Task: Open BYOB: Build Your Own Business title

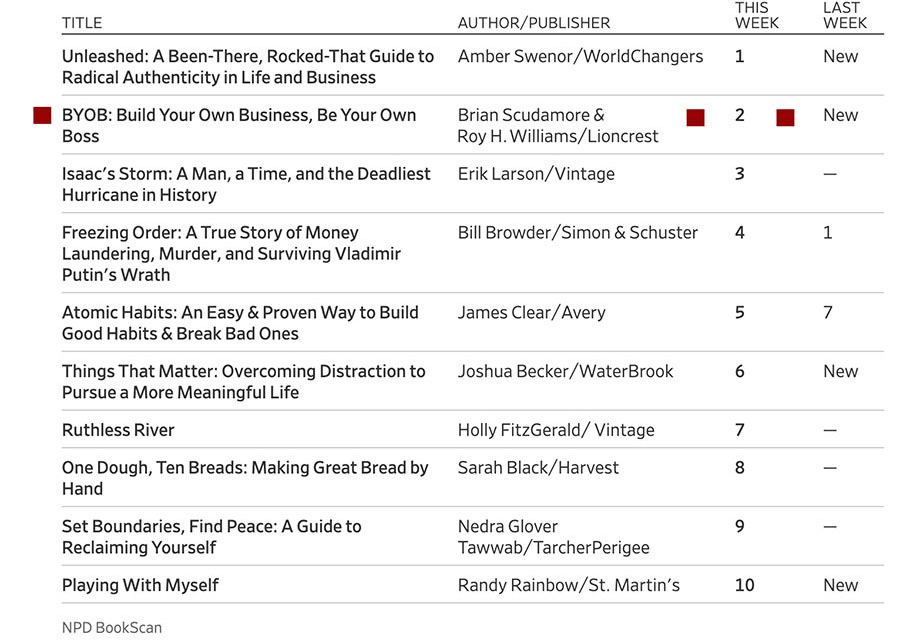Action: click(238, 125)
